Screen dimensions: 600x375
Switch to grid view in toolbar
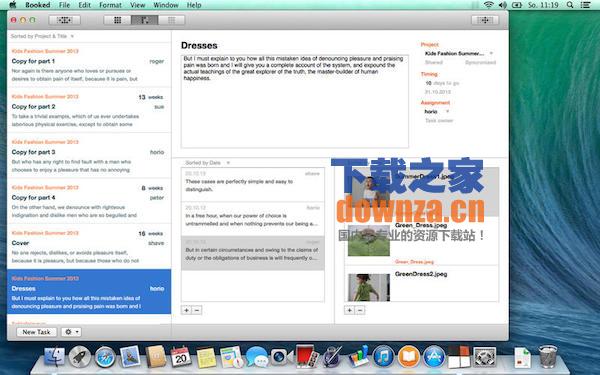click(x=117, y=20)
